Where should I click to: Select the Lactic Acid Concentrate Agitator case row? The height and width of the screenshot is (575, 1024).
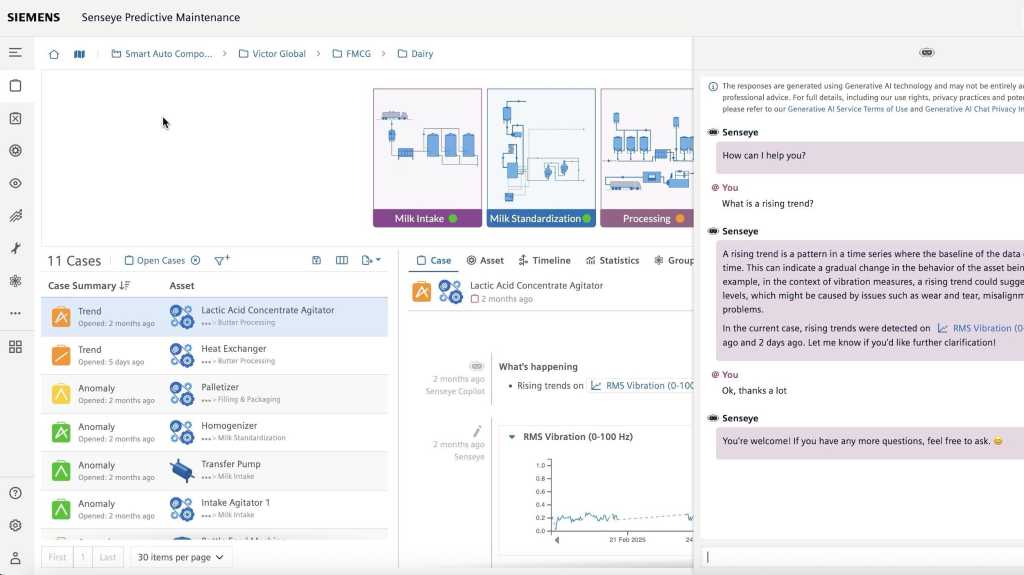click(214, 317)
